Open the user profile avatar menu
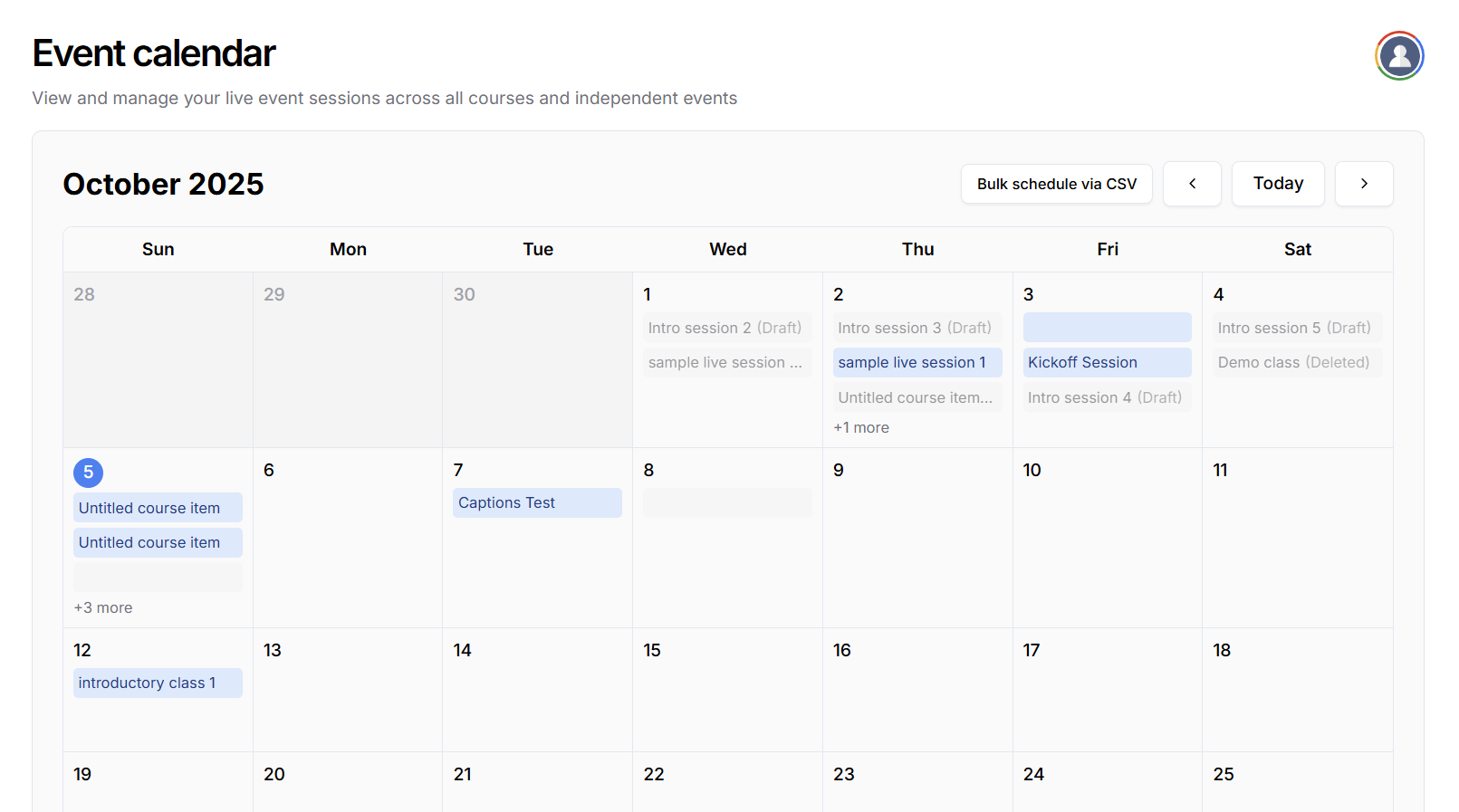Screen dimensions: 1459x812 pyautogui.click(x=1399, y=56)
